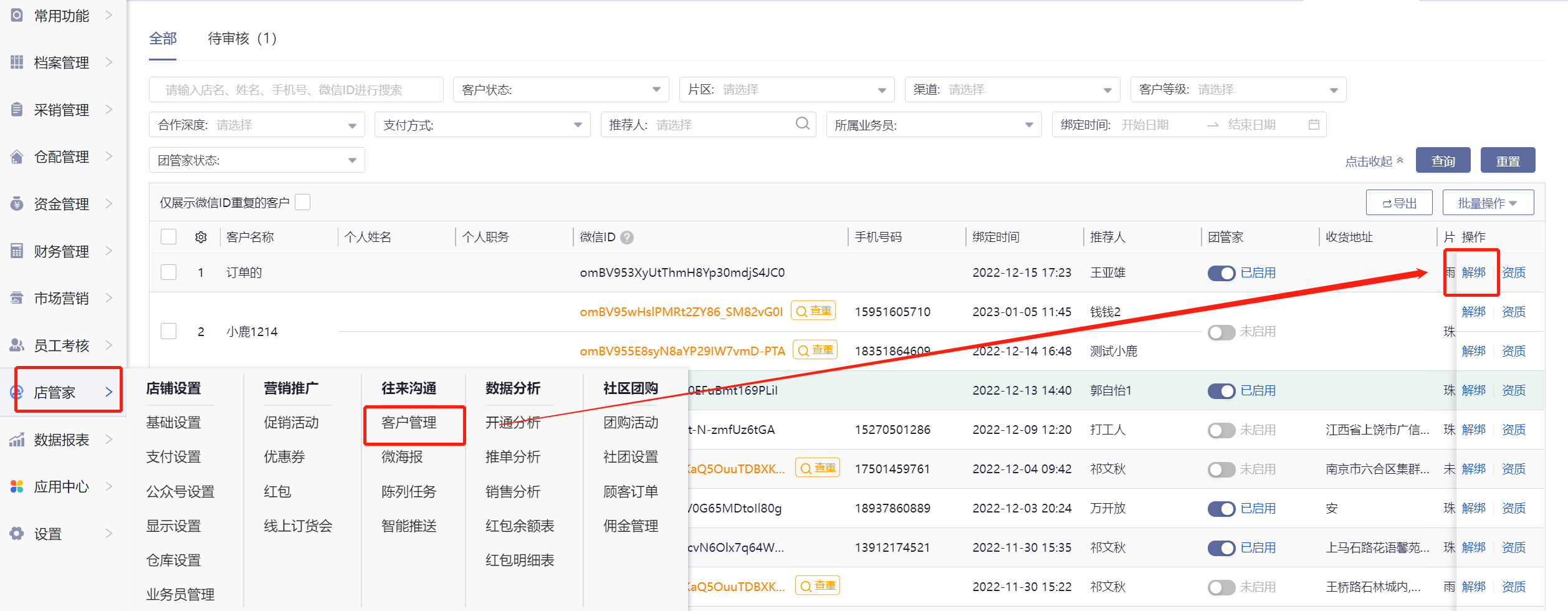Viewport: 1568px width, 611px height.
Task: Open the 资金管理 sidebar icon
Action: pos(17,204)
